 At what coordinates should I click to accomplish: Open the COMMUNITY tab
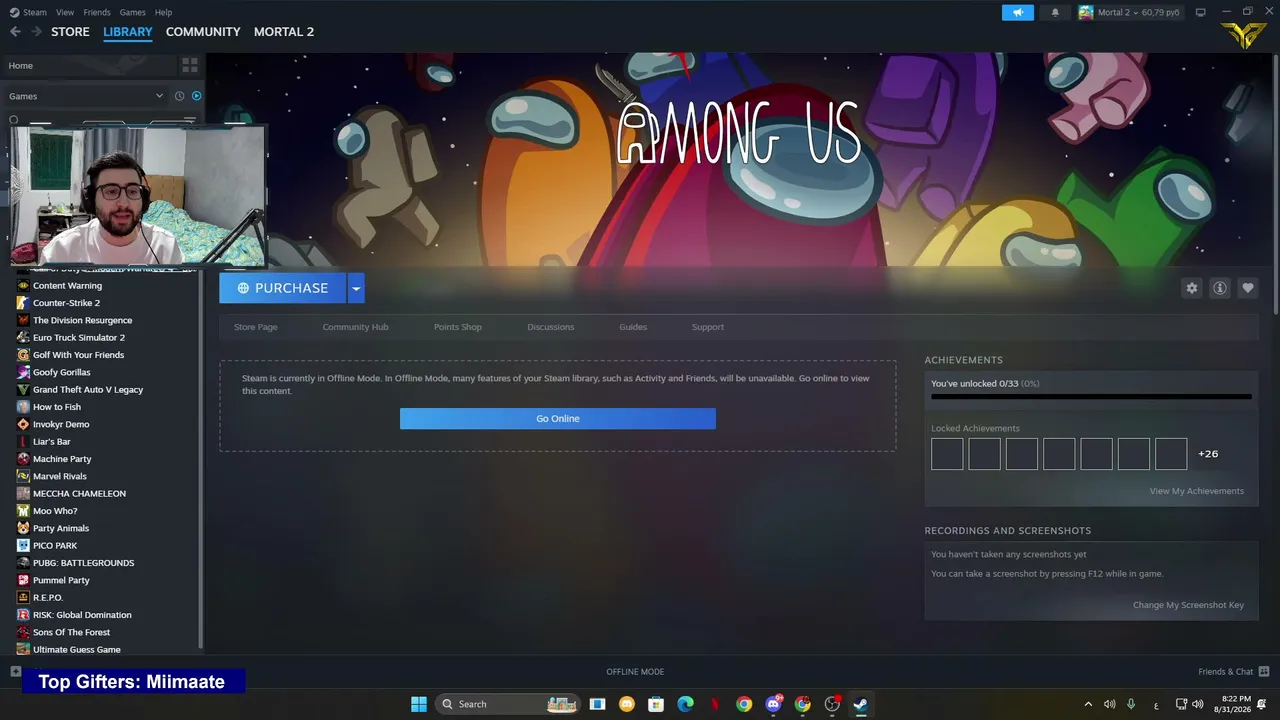click(x=203, y=32)
